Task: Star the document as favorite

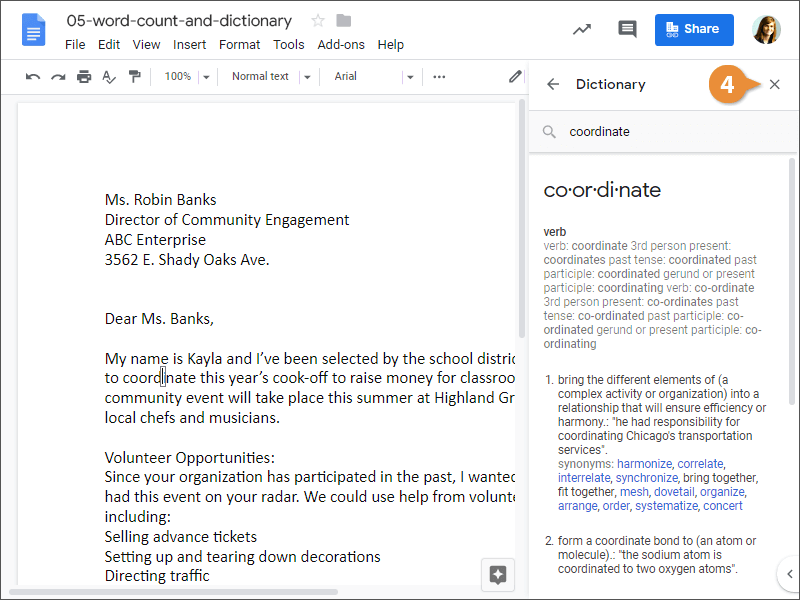Action: coord(316,20)
